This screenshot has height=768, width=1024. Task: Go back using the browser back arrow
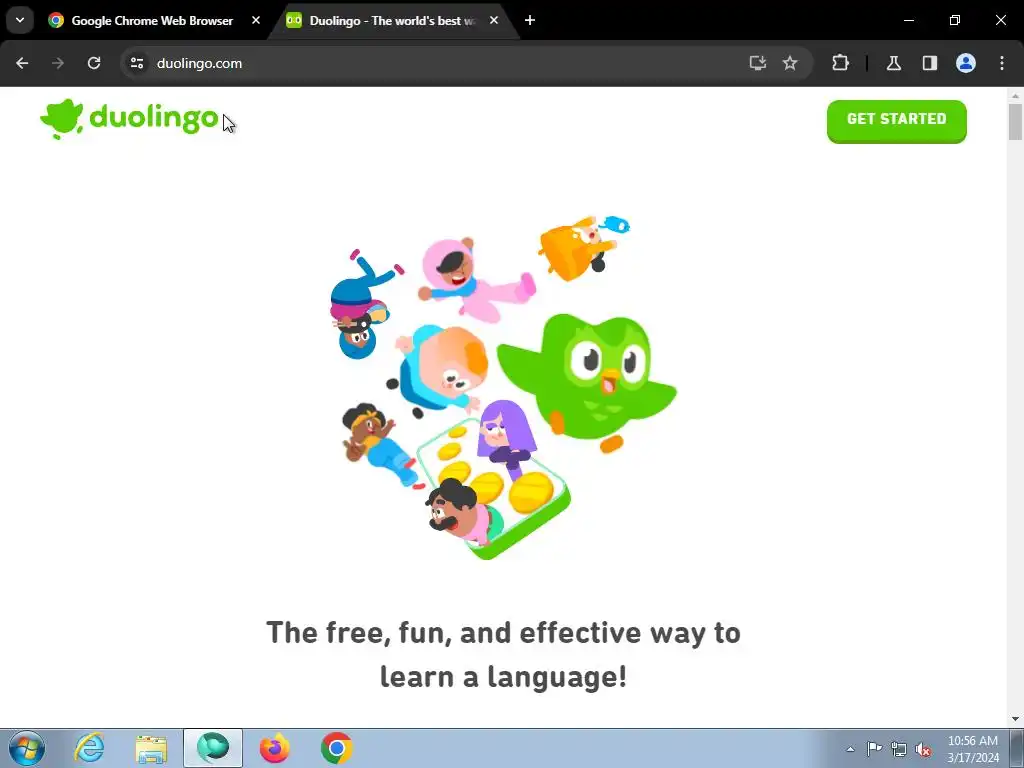(x=22, y=63)
